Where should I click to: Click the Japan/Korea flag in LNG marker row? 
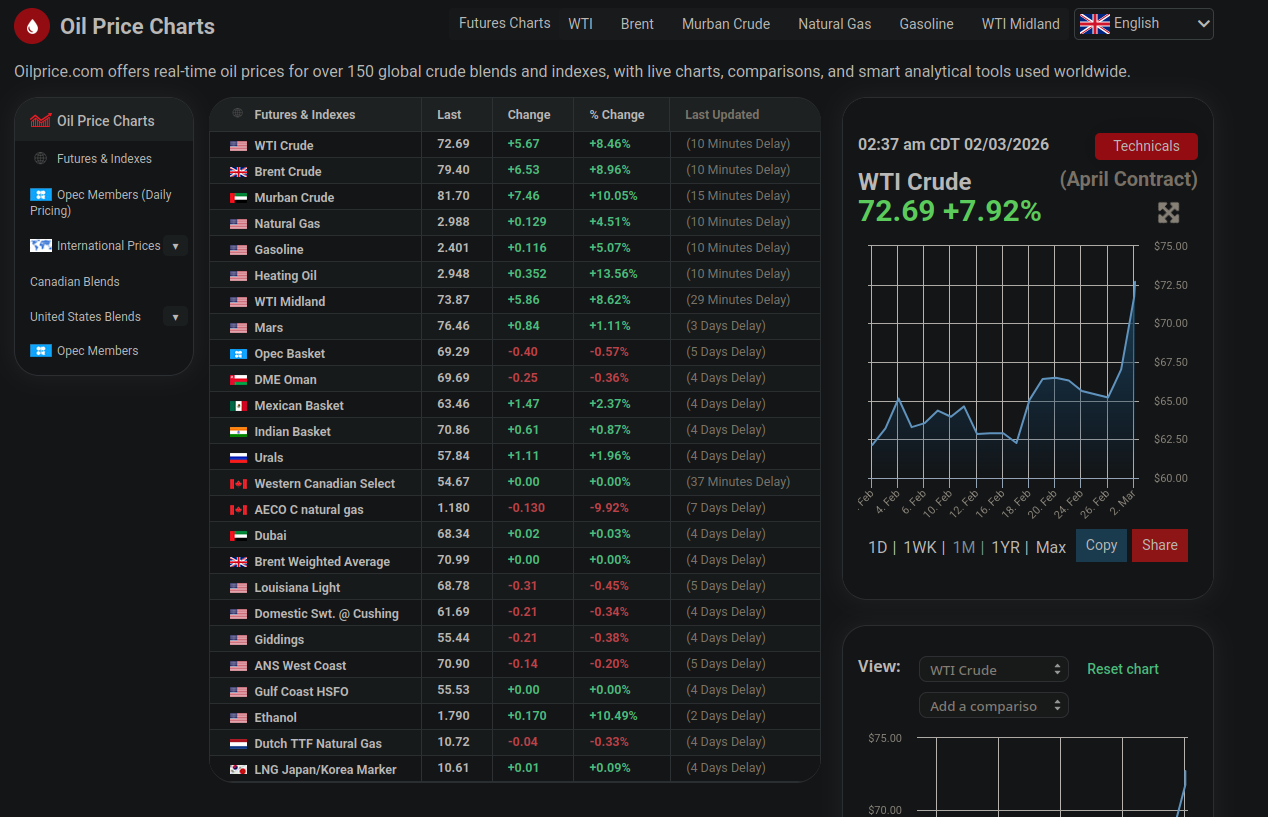point(238,770)
